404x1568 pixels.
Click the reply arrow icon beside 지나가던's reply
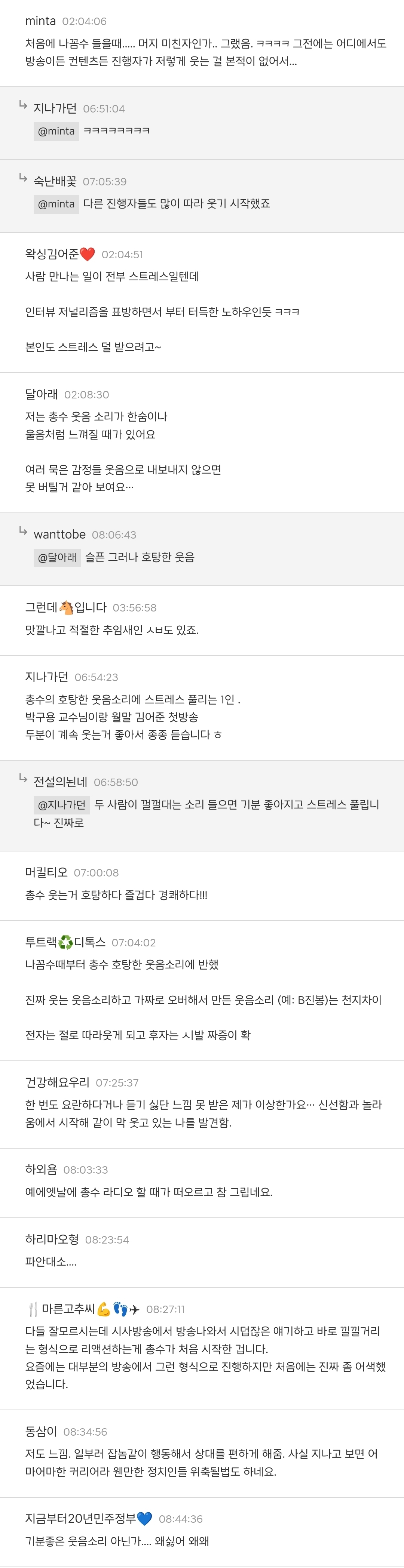coord(23,105)
